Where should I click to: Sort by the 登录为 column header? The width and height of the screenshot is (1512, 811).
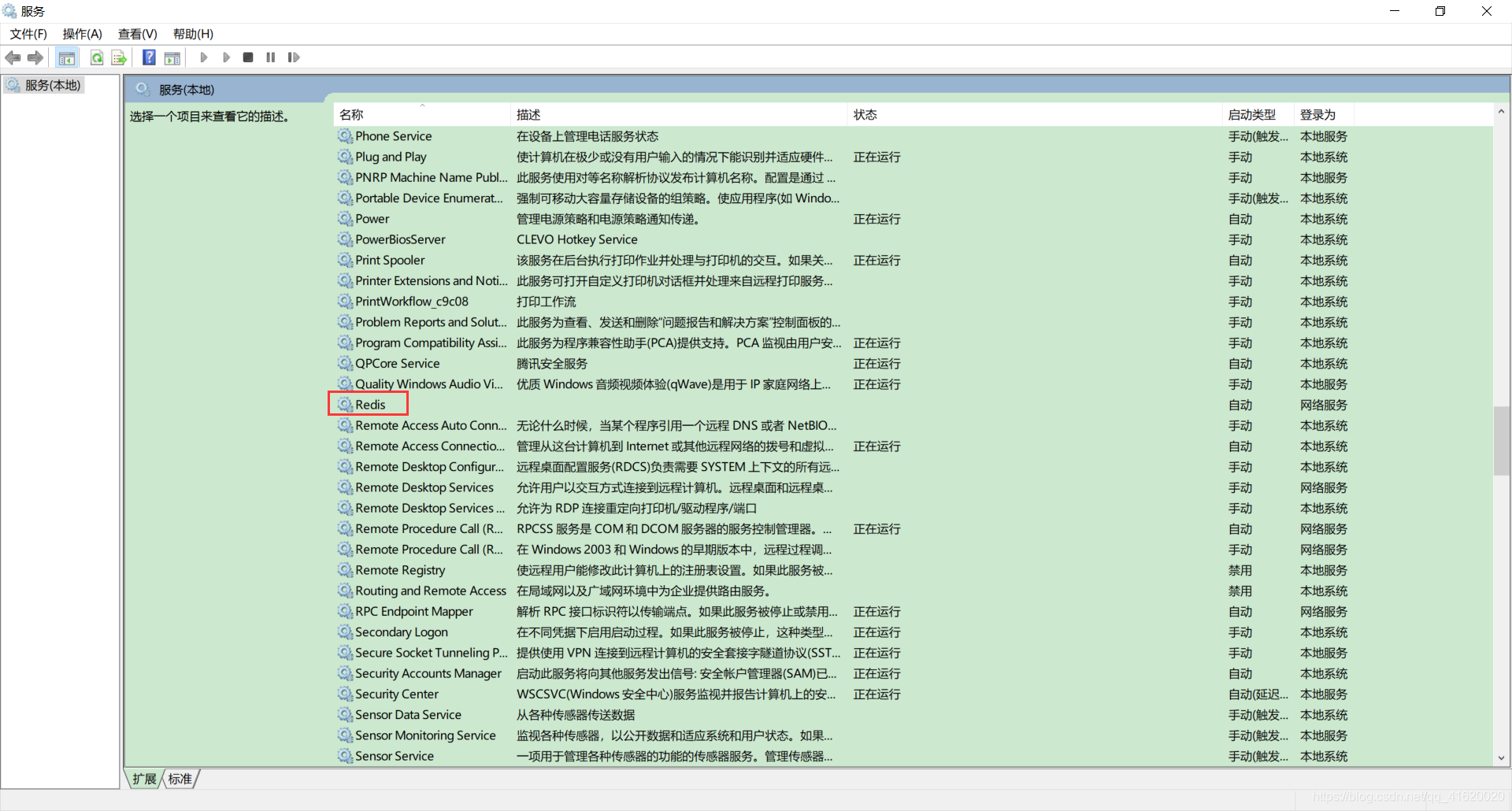tap(1324, 115)
